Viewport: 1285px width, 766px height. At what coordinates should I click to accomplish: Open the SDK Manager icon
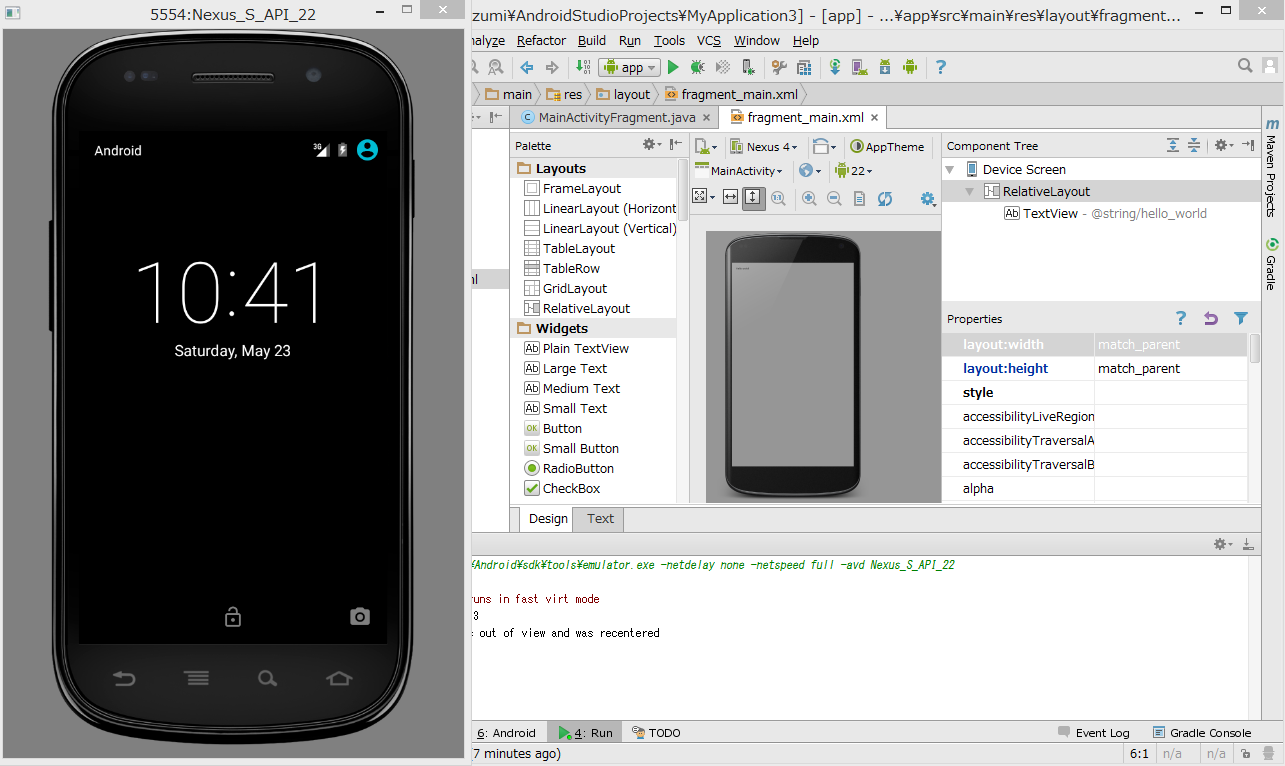point(885,67)
